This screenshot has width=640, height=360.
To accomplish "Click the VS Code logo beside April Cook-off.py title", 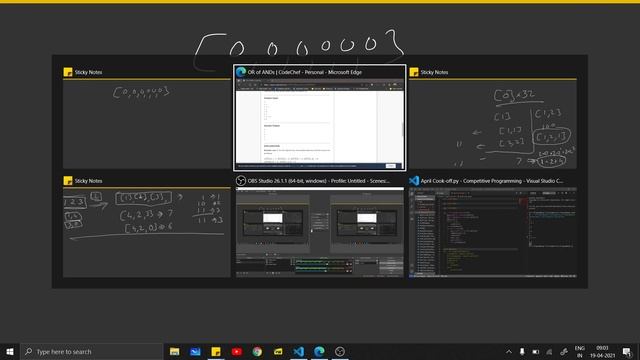I will pyautogui.click(x=414, y=180).
